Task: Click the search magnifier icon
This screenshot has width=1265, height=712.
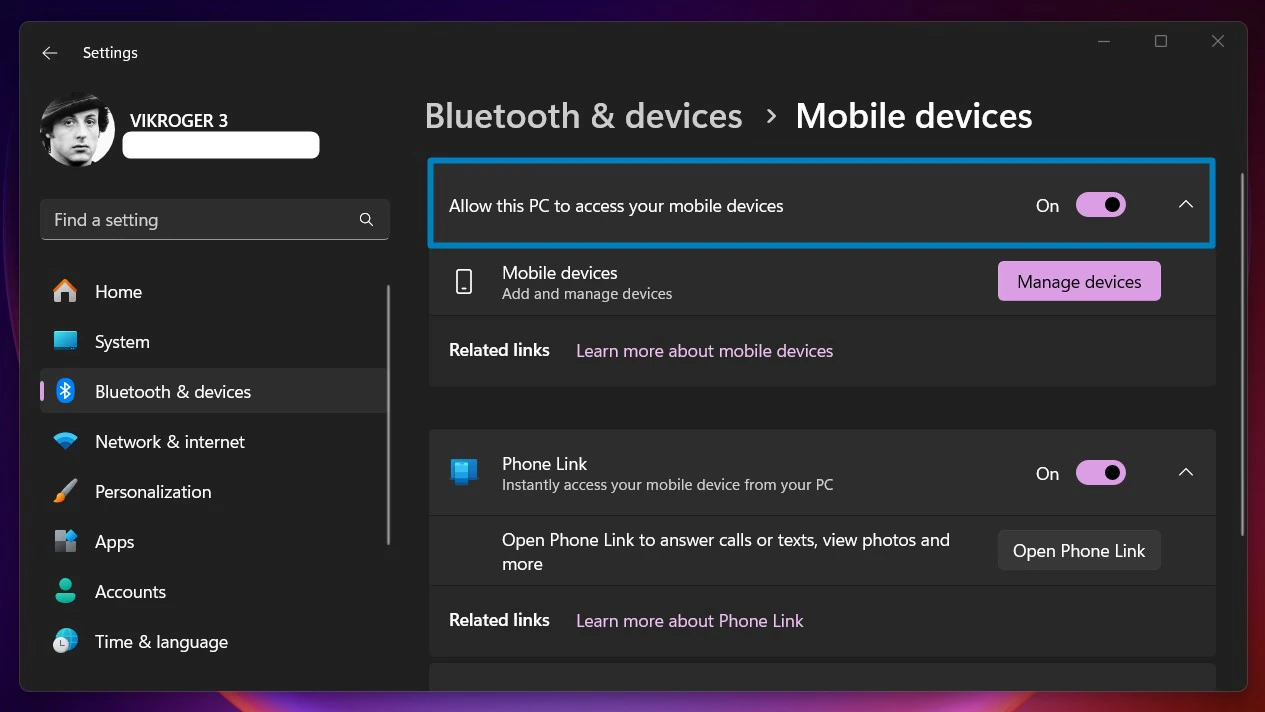Action: pos(366,220)
